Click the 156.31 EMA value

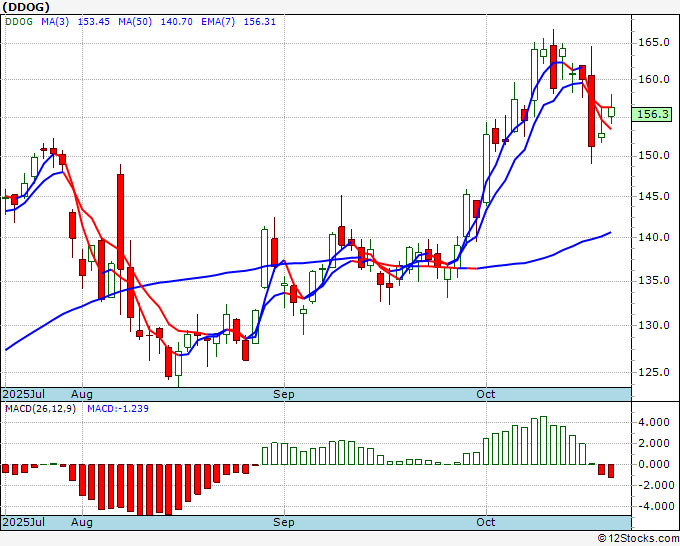tap(259, 22)
